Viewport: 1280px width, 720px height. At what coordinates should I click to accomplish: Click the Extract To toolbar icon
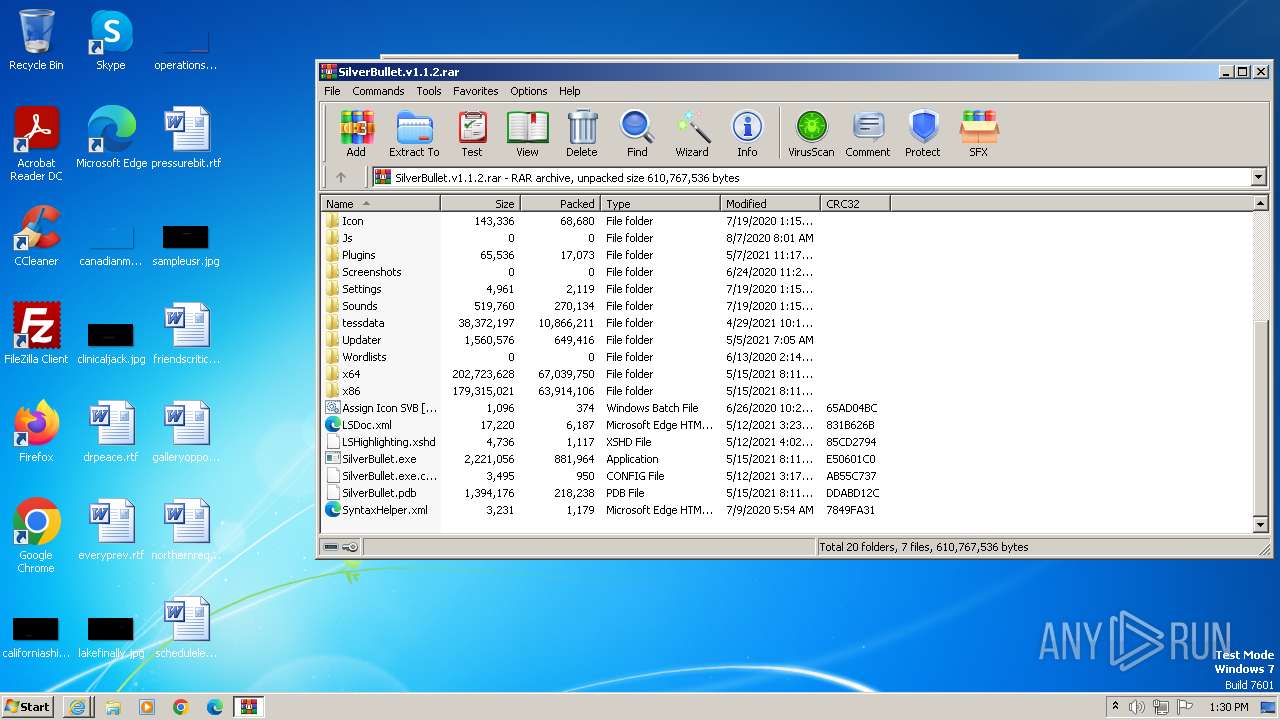(414, 134)
